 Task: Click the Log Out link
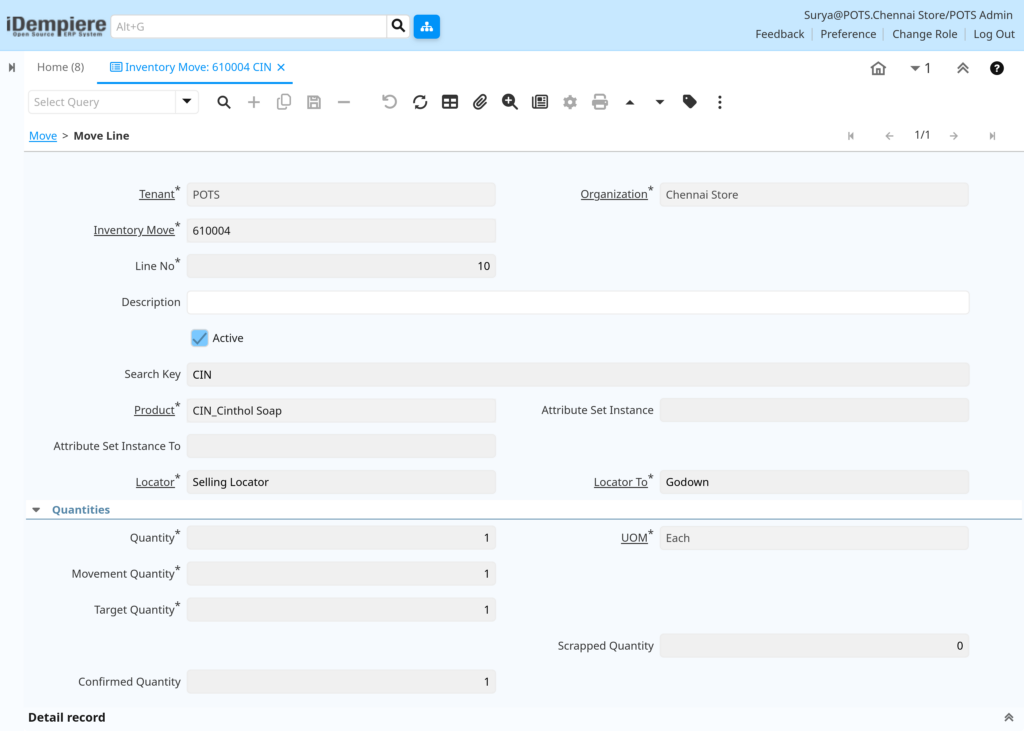coord(994,34)
